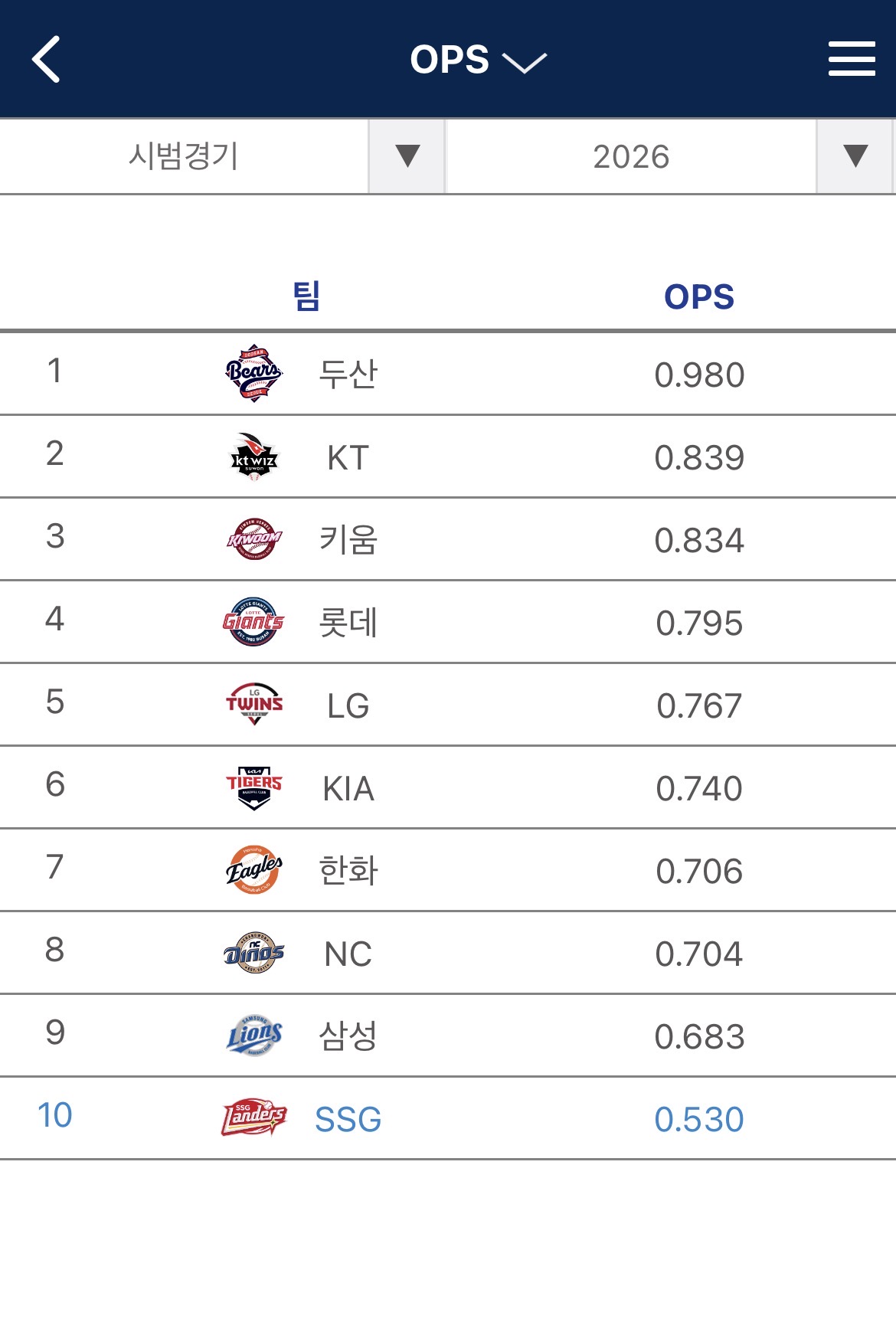Viewport: 896px width, 1322px height.
Task: Tap the 팀 column header
Action: (x=306, y=296)
